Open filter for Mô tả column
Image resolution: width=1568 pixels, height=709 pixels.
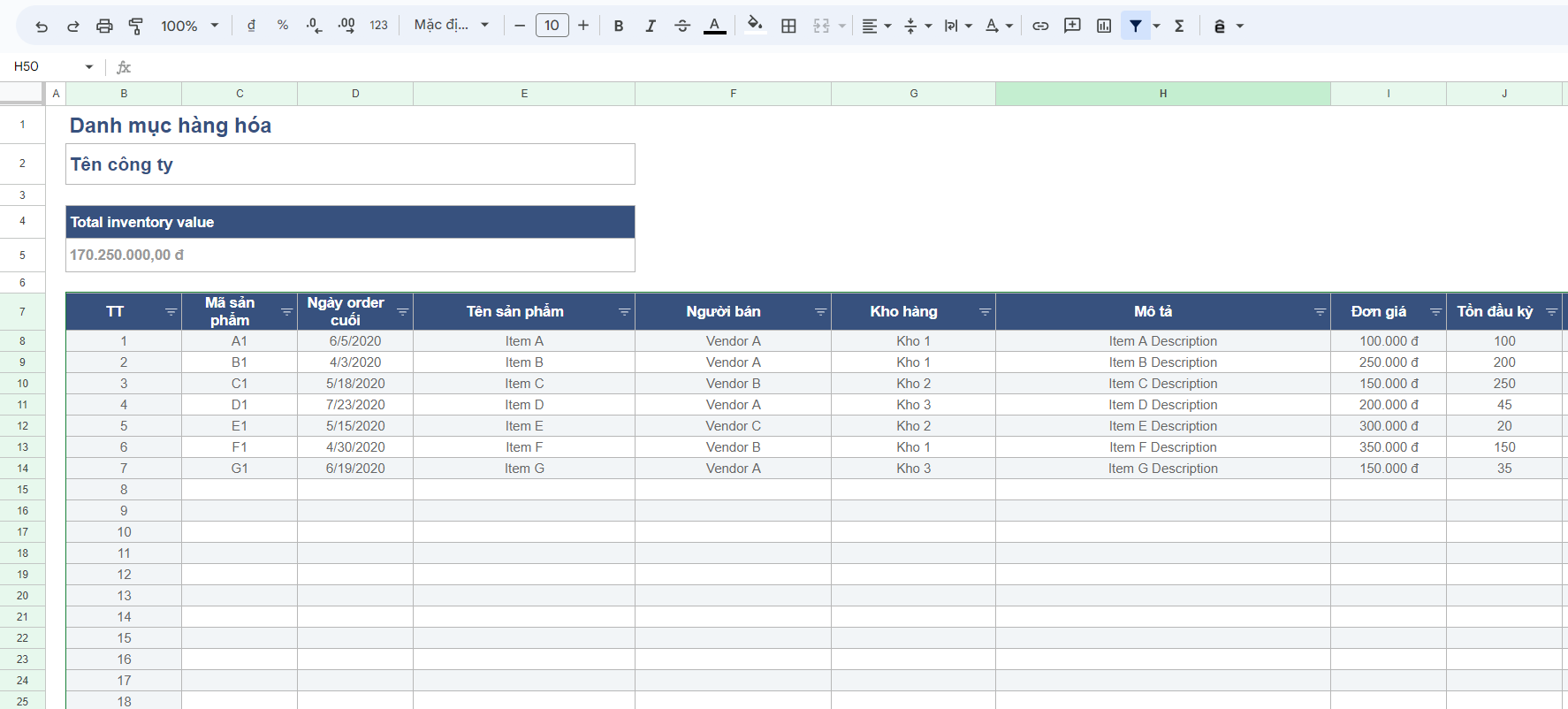click(x=1321, y=312)
